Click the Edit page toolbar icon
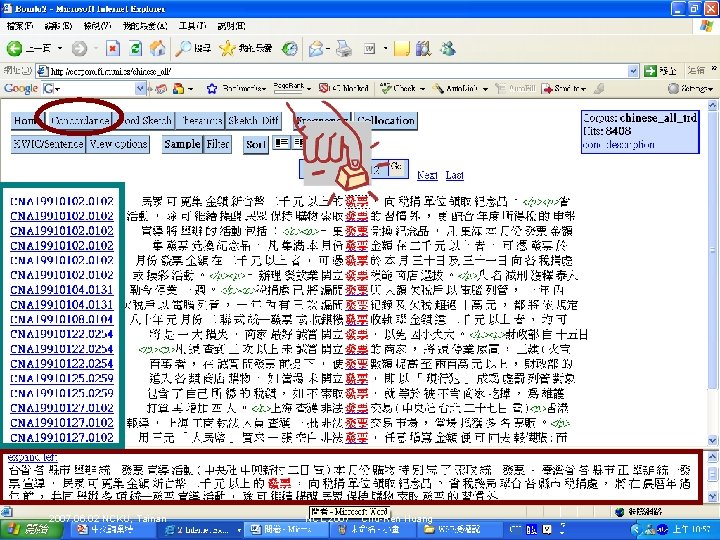The width and height of the screenshot is (720, 540). pyautogui.click(x=370, y=48)
